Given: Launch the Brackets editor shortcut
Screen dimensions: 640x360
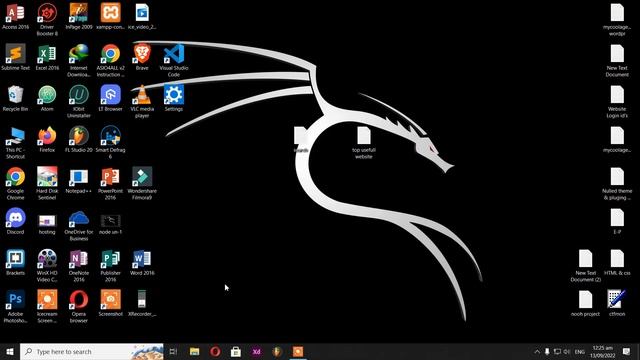Looking at the screenshot, I should [x=16, y=262].
